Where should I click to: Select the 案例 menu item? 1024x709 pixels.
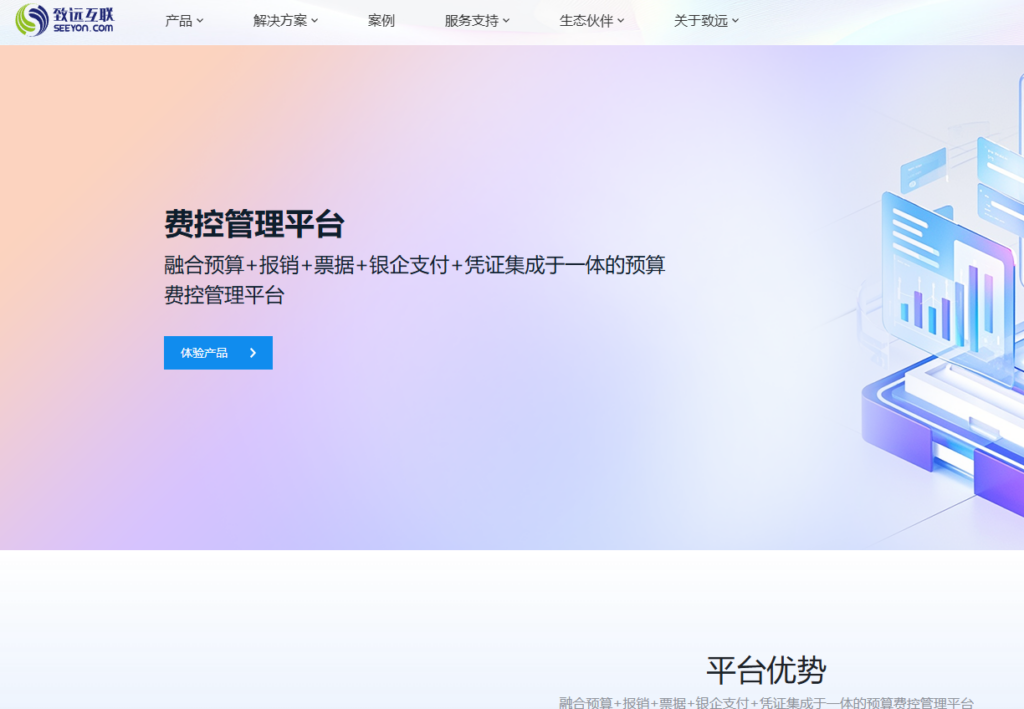pos(381,20)
